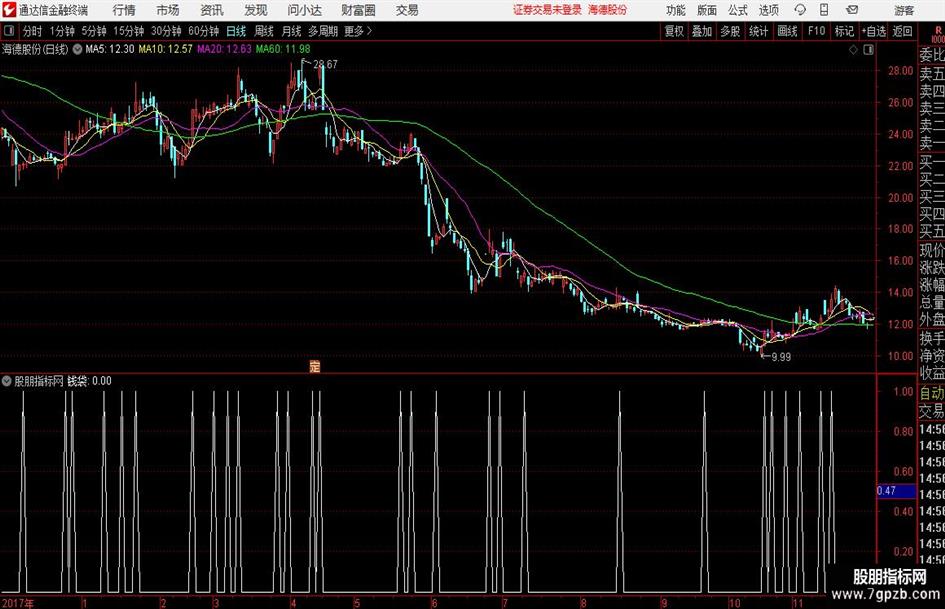Add stock via +自选 button
Viewport: 945px width, 609px height.
tap(873, 31)
